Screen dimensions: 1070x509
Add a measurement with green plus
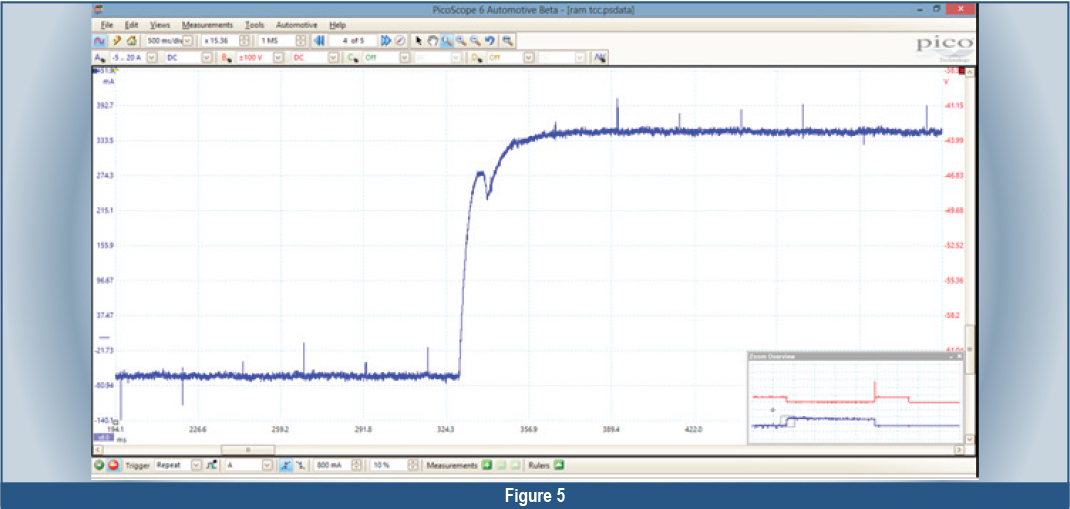coord(487,465)
